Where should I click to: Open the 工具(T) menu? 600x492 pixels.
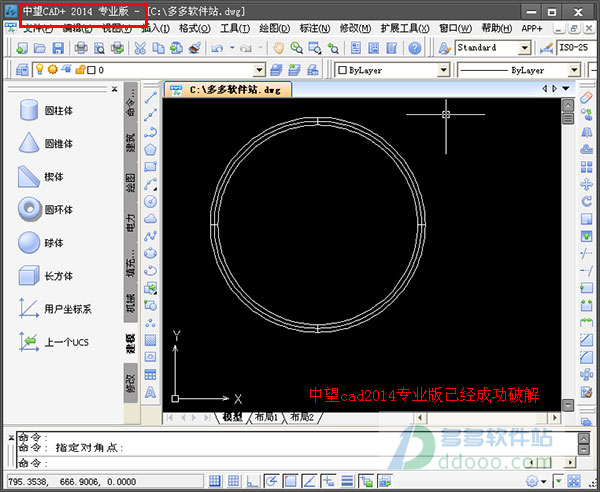pyautogui.click(x=235, y=28)
